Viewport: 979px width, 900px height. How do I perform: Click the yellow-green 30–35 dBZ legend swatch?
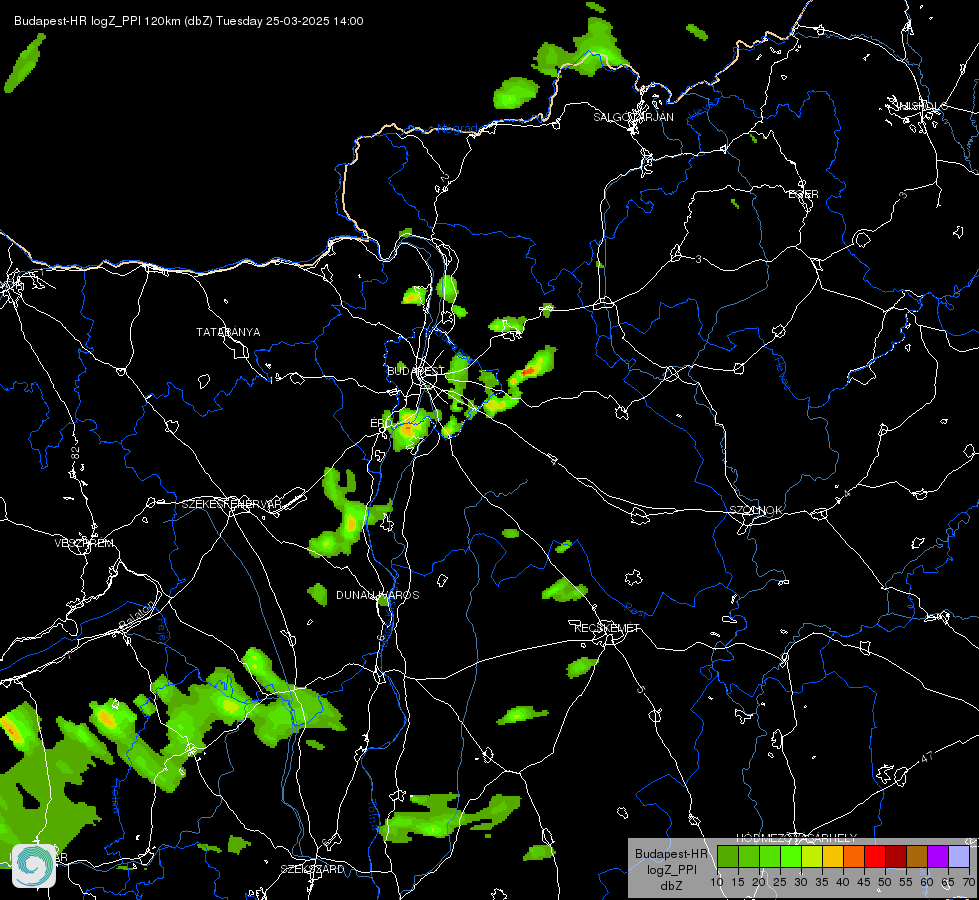pos(812,857)
